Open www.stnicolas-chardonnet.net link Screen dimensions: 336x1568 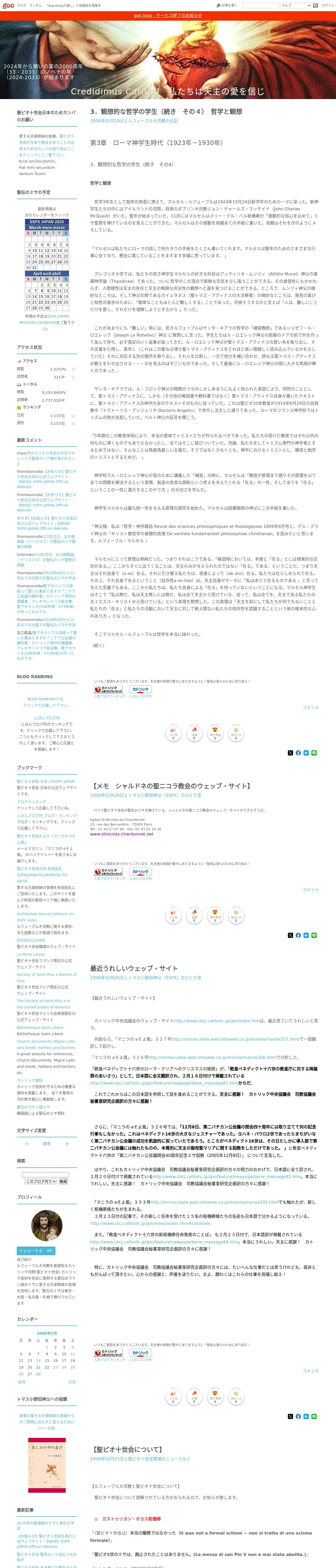click(122, 834)
